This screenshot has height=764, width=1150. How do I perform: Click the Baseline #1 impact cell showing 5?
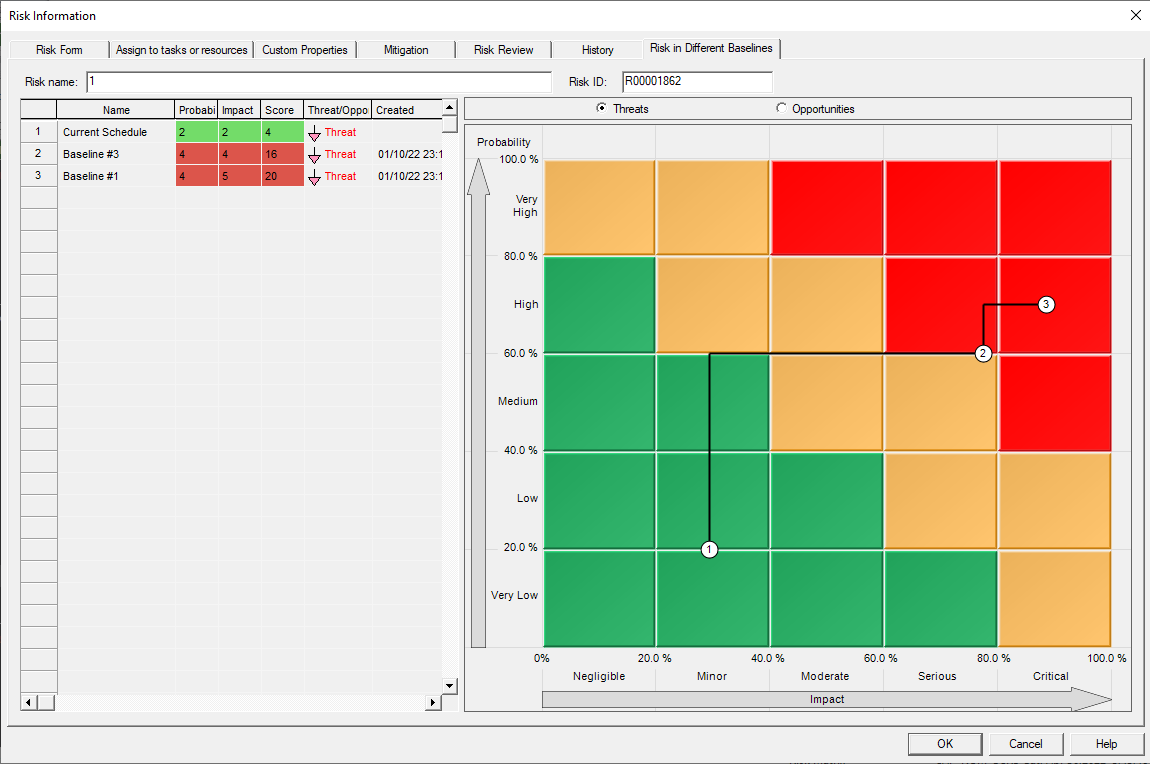coord(239,176)
